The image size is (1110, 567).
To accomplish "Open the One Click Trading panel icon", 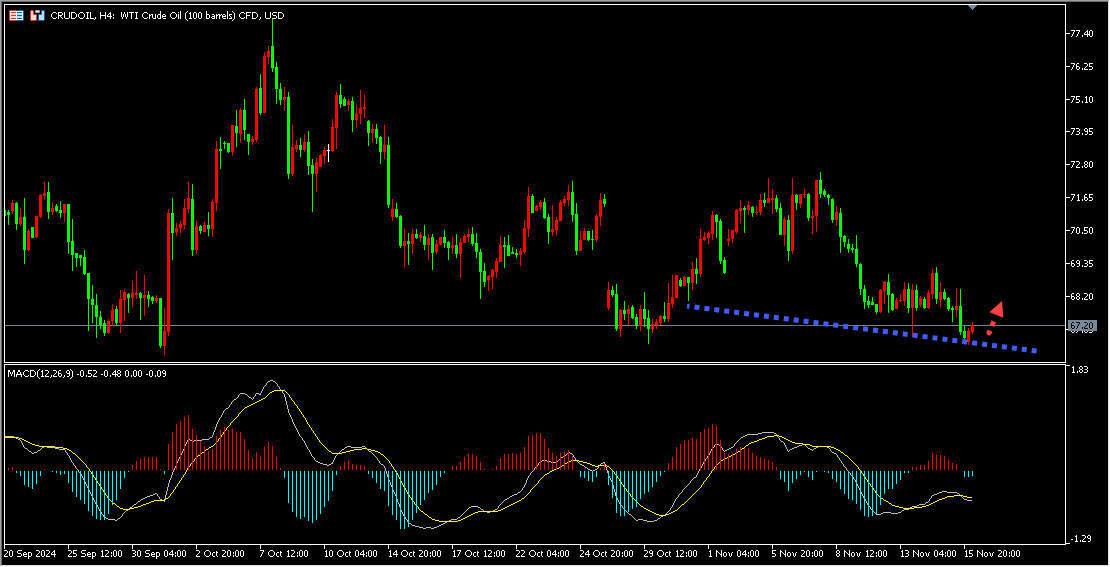I will pyautogui.click(x=17, y=16).
